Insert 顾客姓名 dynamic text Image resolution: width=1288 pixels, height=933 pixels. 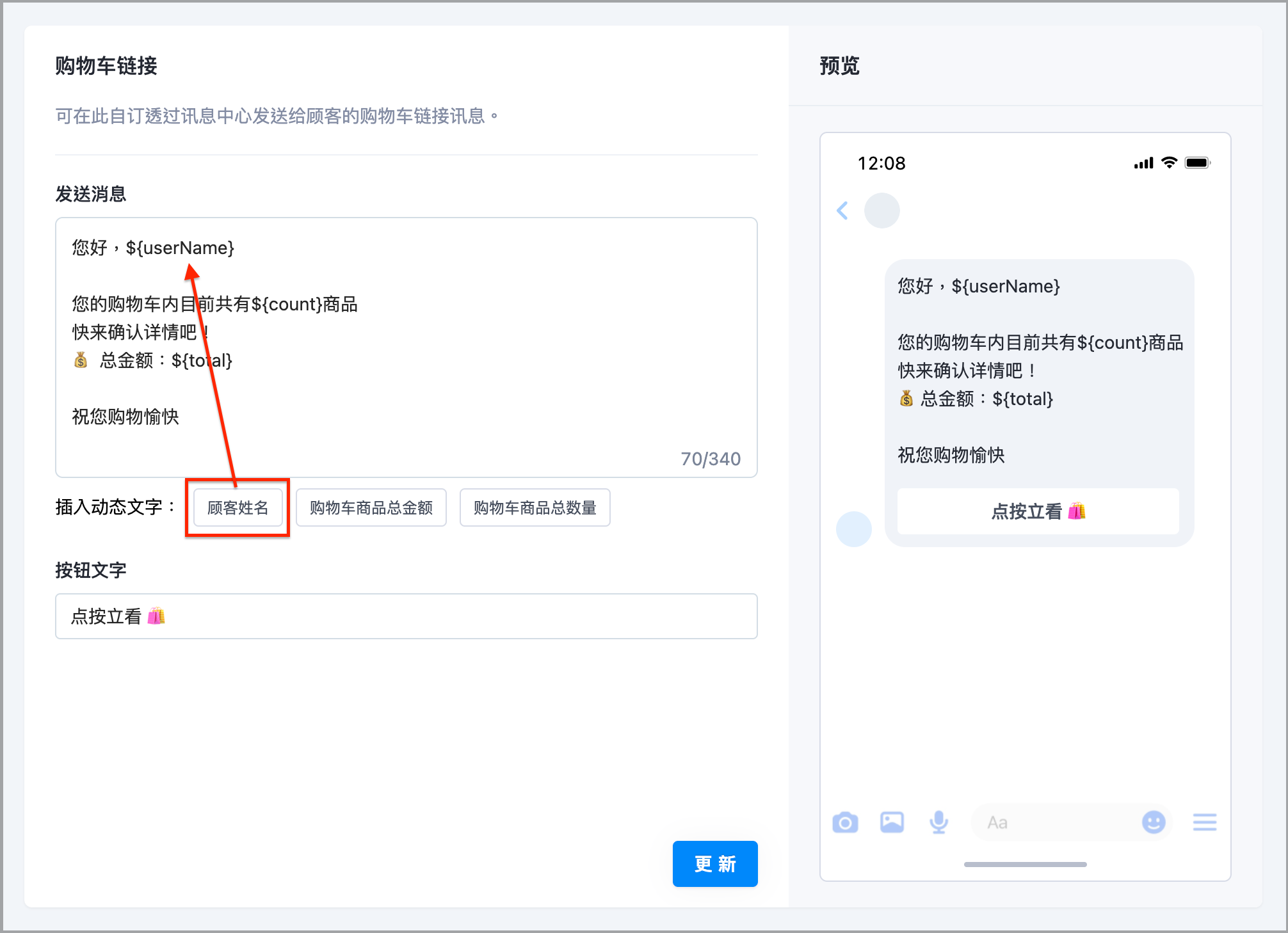point(238,508)
